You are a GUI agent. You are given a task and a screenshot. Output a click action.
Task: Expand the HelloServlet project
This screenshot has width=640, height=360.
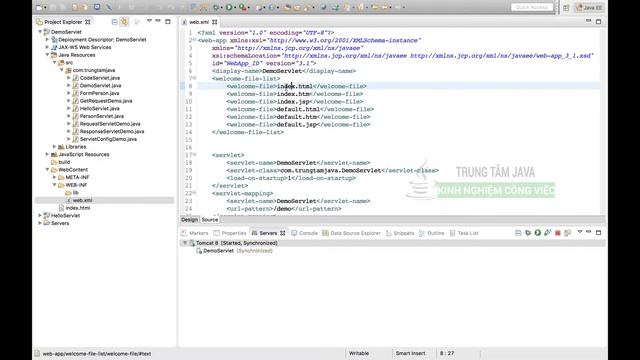40,216
